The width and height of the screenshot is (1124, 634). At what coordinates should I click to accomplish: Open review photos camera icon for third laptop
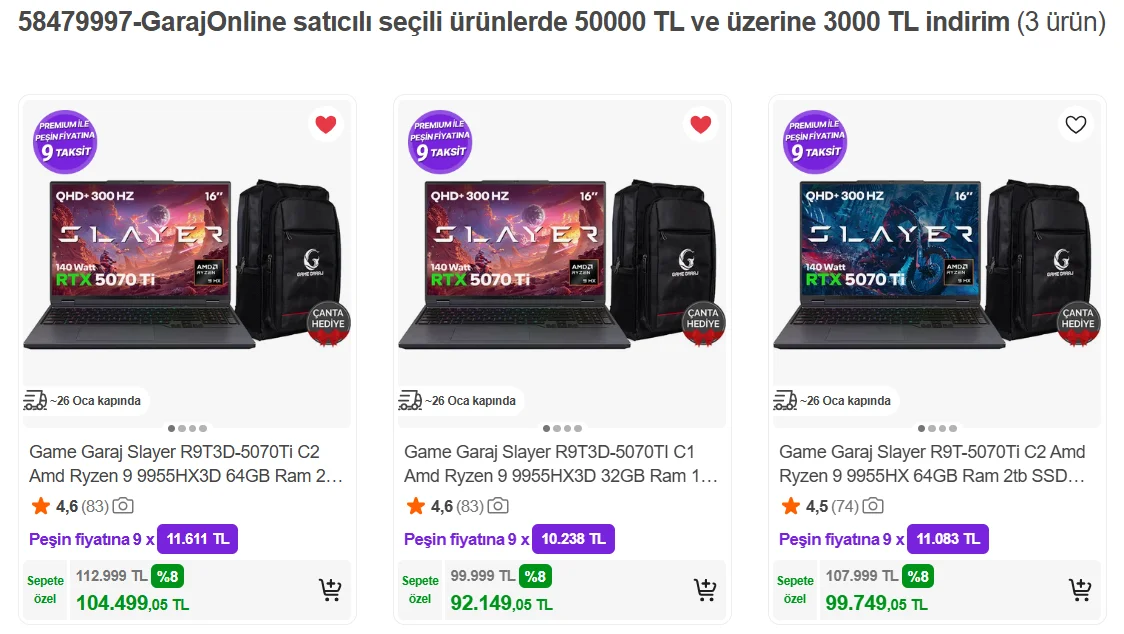873,506
